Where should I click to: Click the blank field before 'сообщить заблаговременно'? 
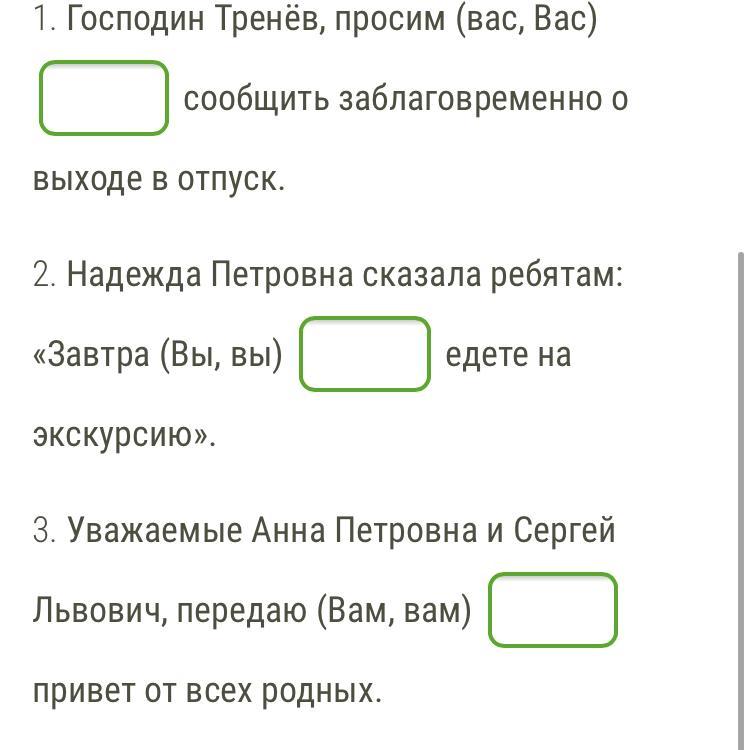(x=104, y=98)
